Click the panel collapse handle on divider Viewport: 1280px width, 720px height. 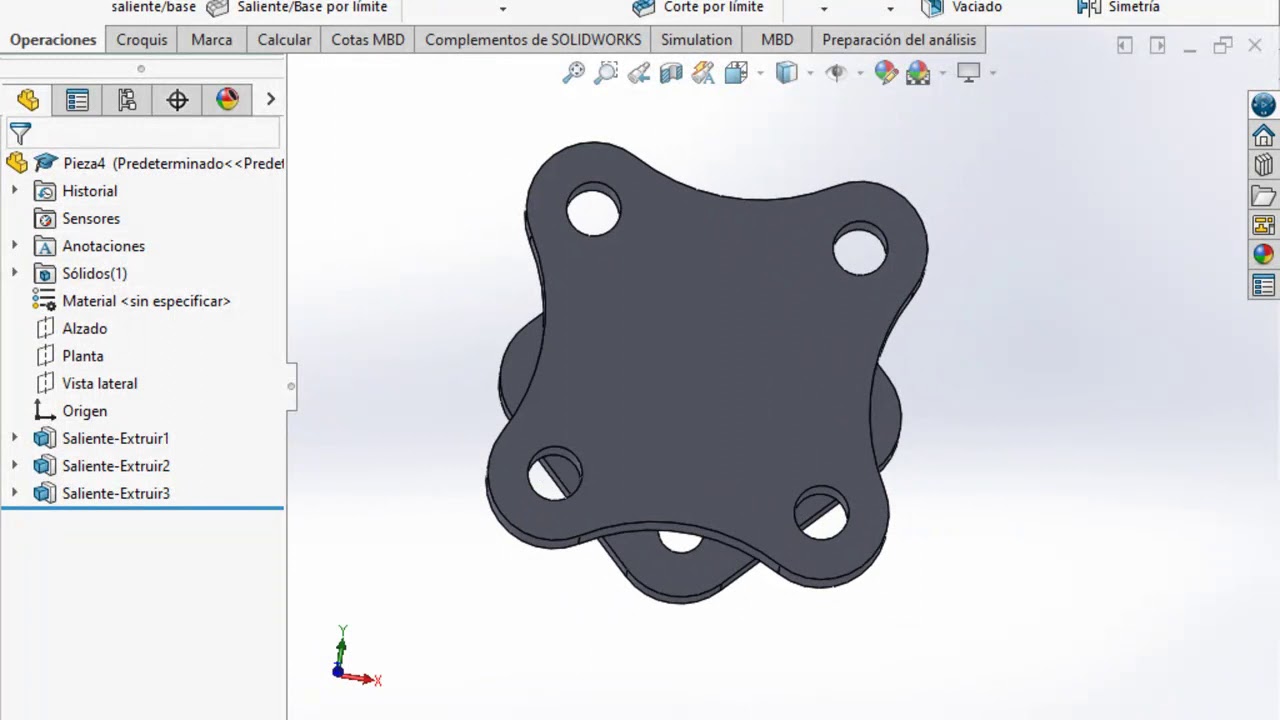click(x=291, y=386)
